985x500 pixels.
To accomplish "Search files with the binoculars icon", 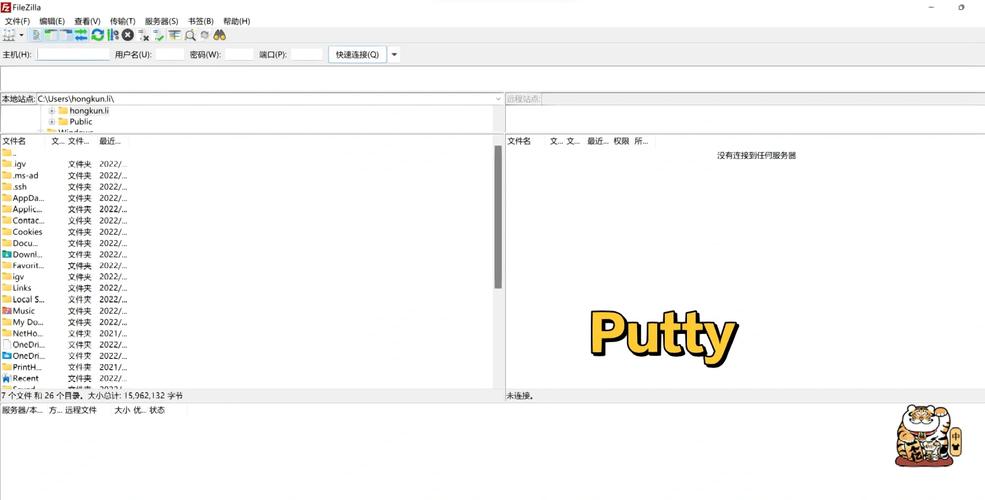I will tap(219, 35).
